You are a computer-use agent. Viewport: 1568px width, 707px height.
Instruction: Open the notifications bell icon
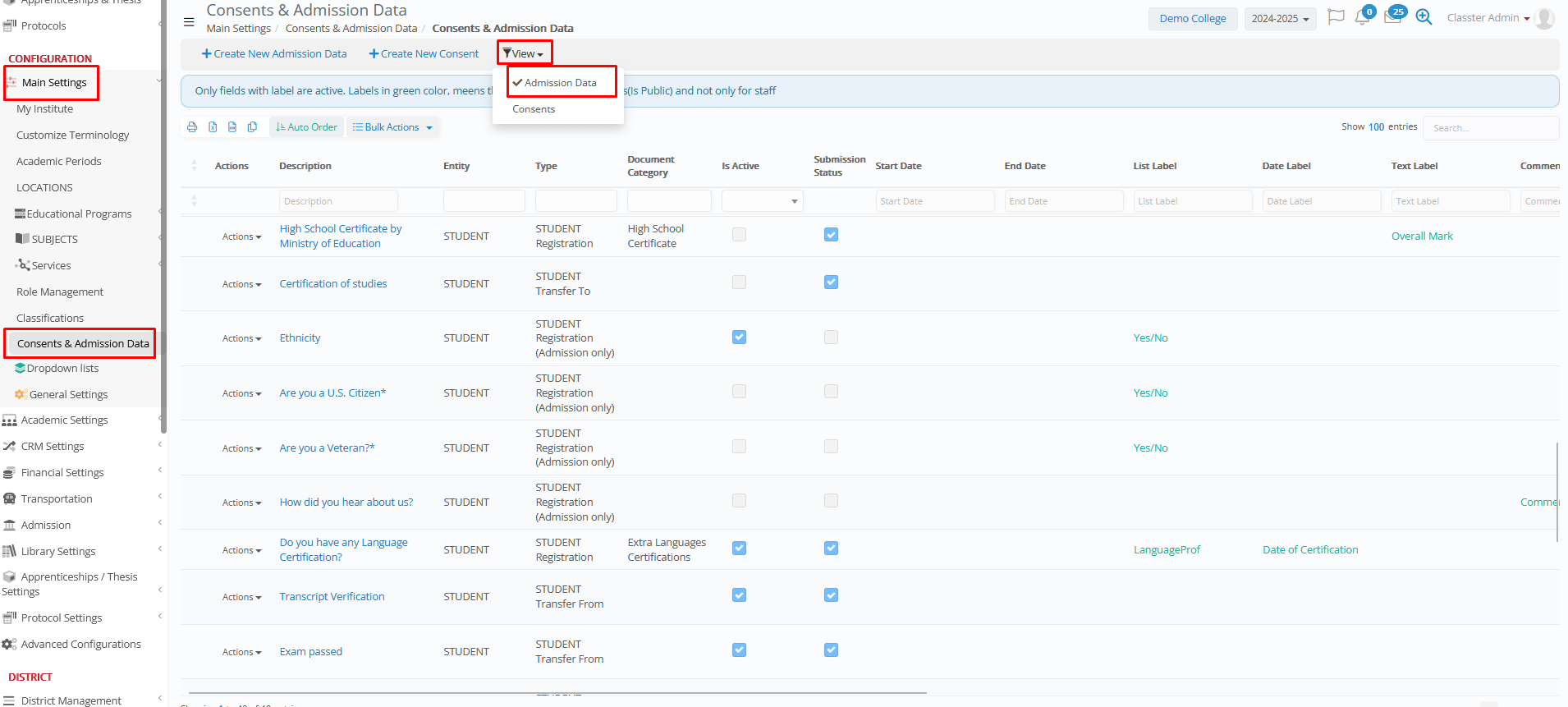[x=1363, y=17]
